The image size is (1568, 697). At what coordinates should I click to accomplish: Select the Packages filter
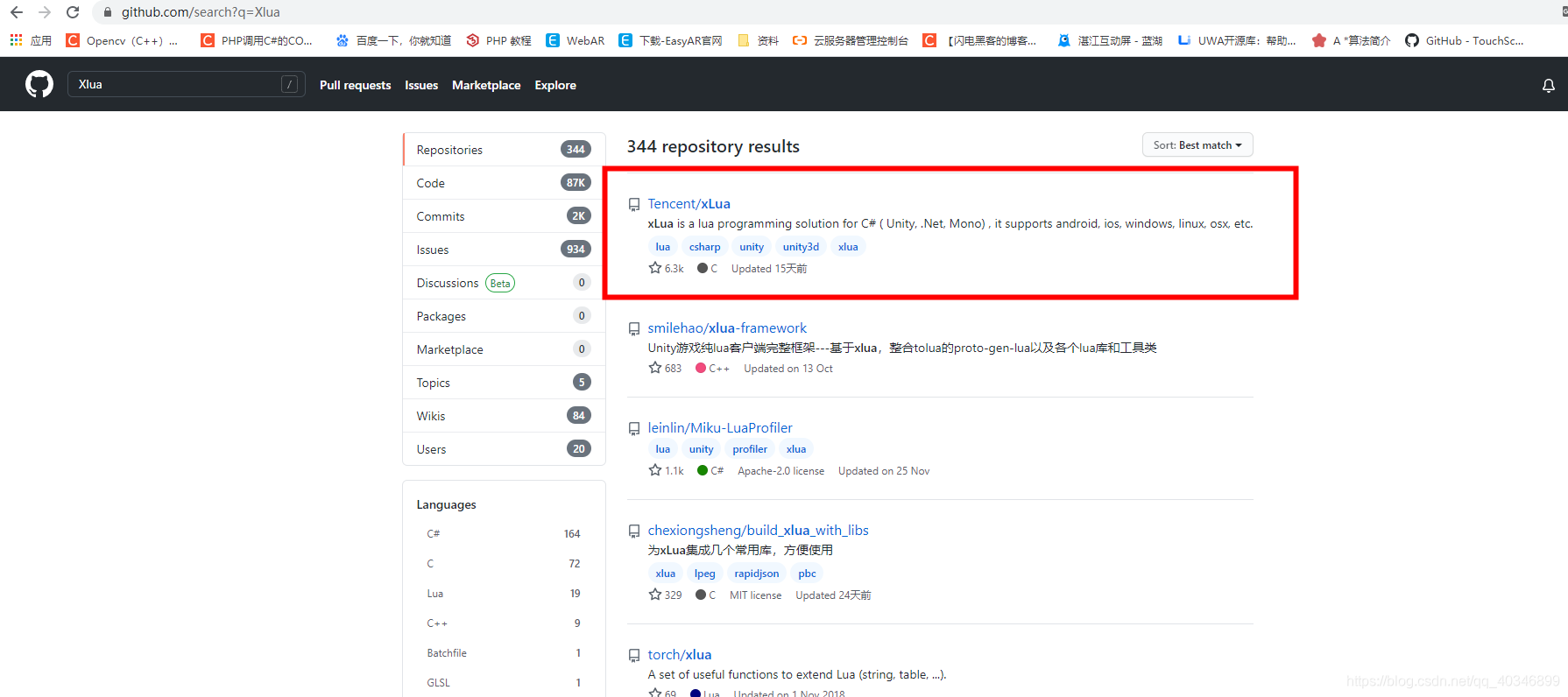[x=504, y=316]
